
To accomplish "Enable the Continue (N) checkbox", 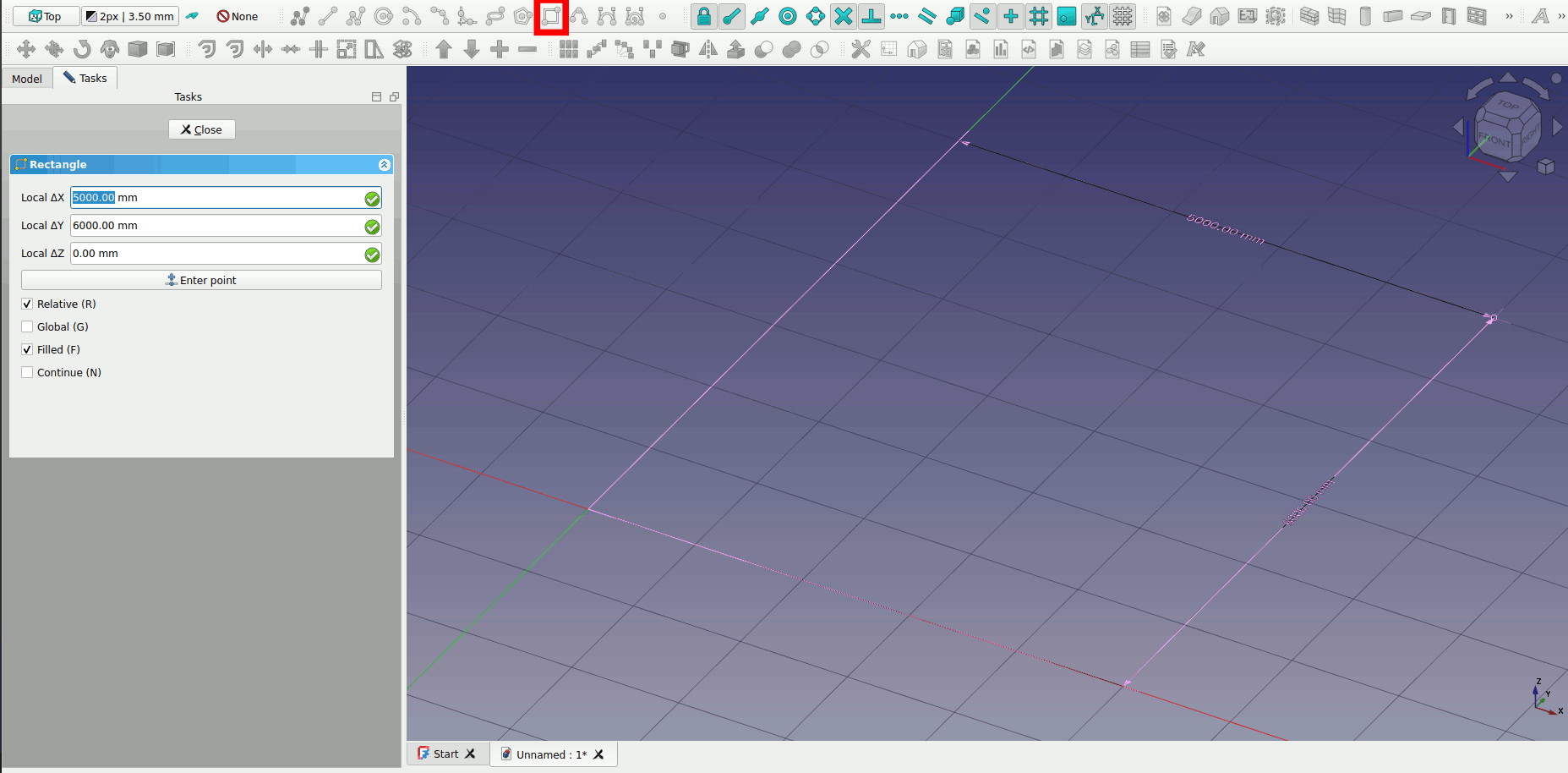I will [27, 372].
